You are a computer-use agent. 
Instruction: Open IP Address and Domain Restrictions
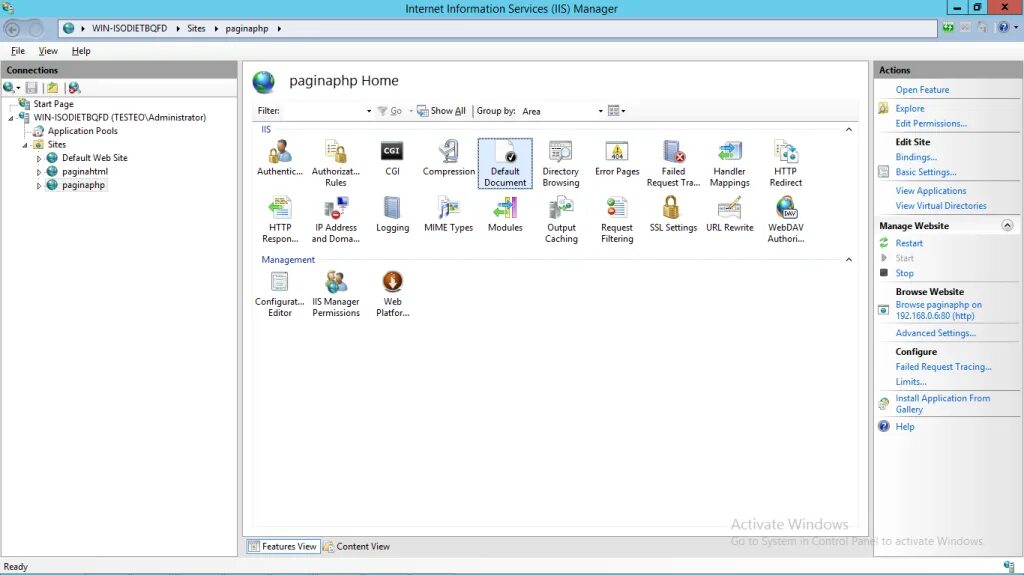[336, 220]
